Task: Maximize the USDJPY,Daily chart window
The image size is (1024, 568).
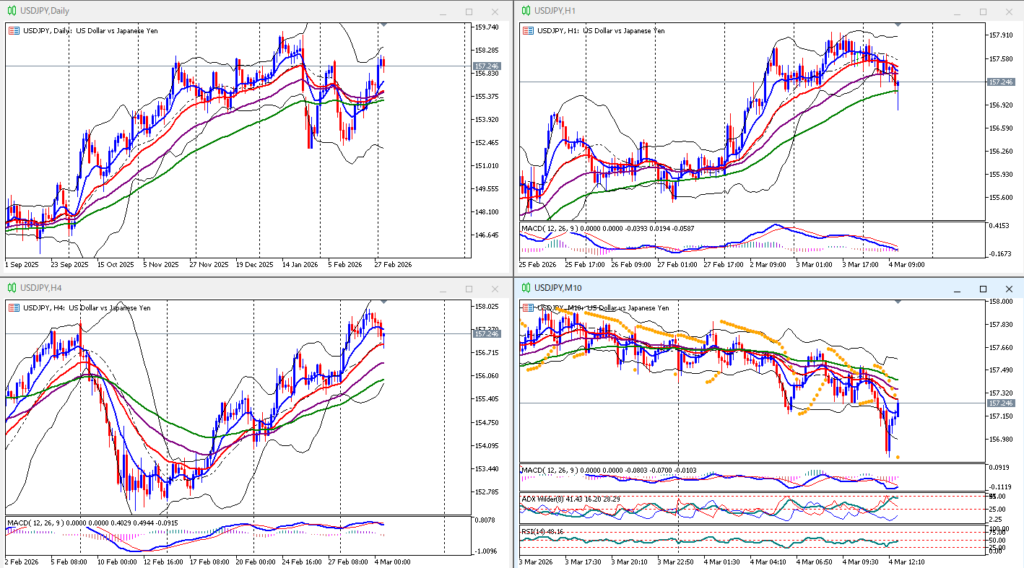Action: [x=469, y=11]
